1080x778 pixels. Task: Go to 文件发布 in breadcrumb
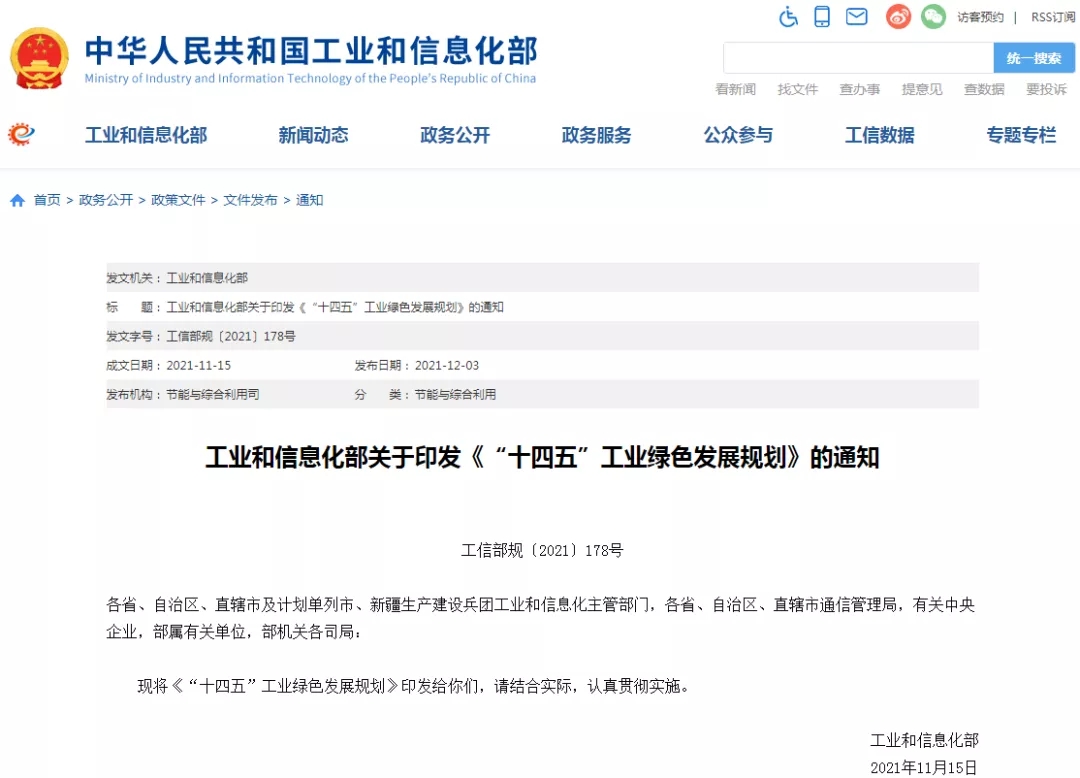click(x=251, y=200)
